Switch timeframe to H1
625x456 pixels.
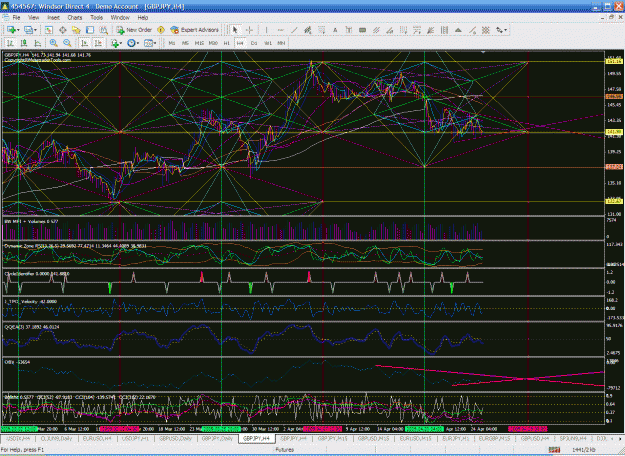coord(226,43)
